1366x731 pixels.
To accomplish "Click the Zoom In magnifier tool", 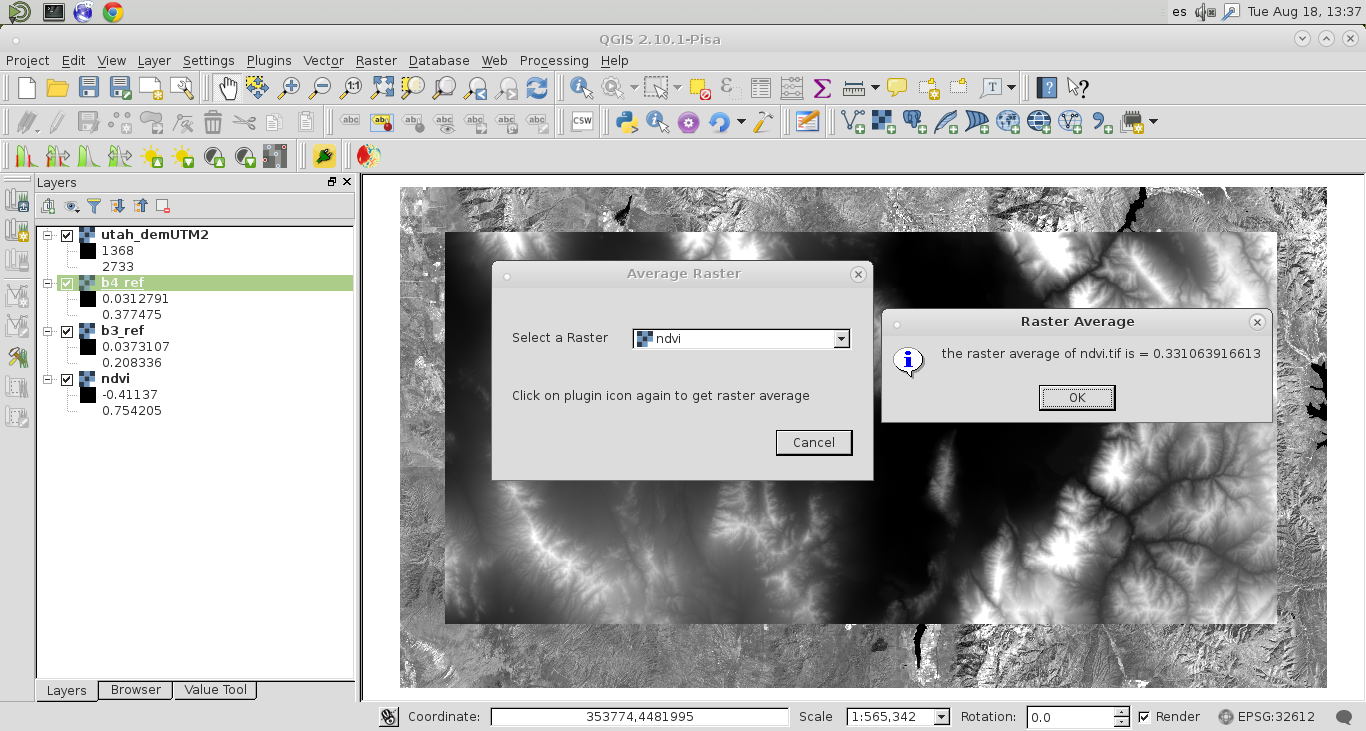I will click(x=288, y=88).
